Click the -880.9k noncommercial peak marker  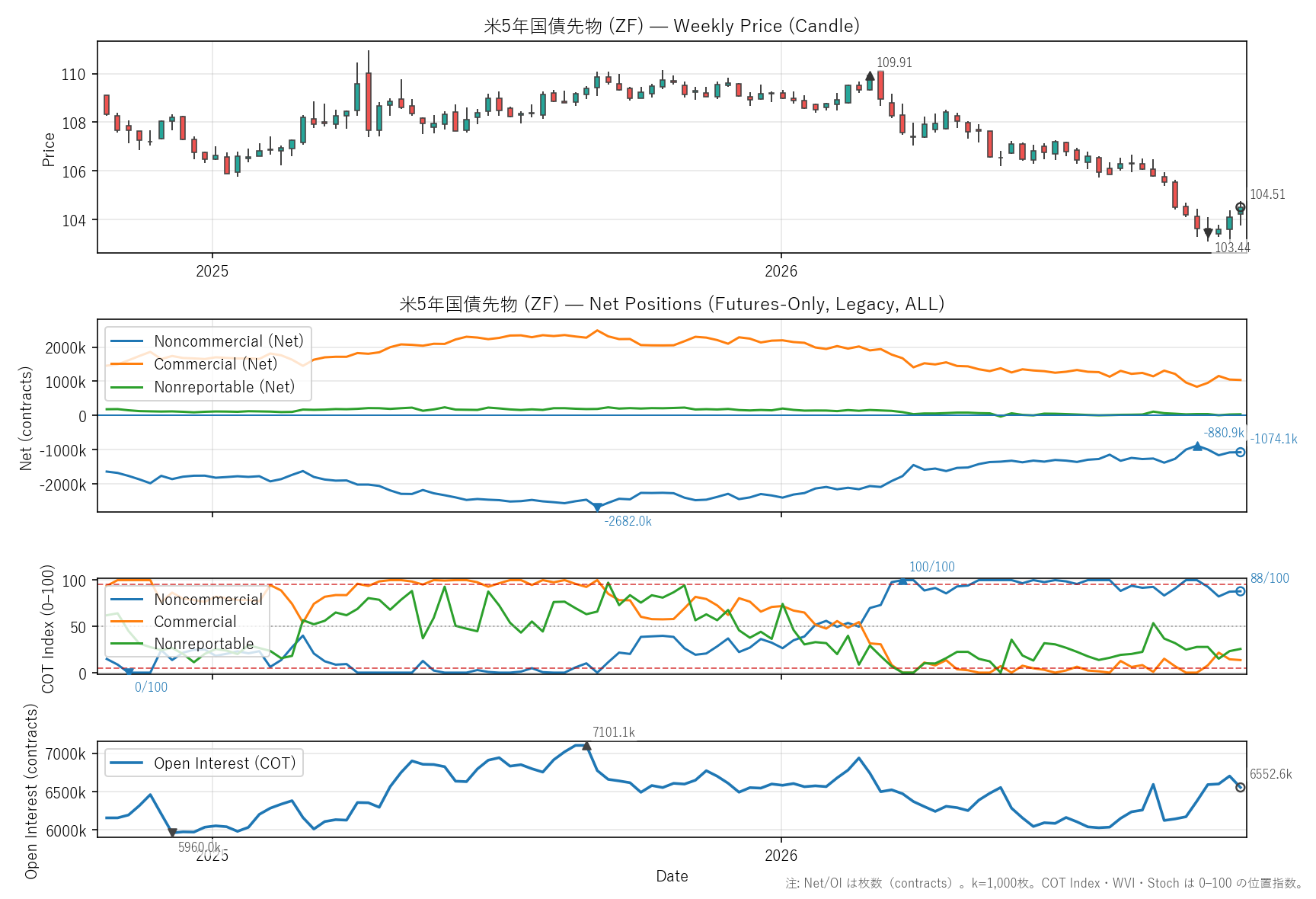tap(1197, 446)
